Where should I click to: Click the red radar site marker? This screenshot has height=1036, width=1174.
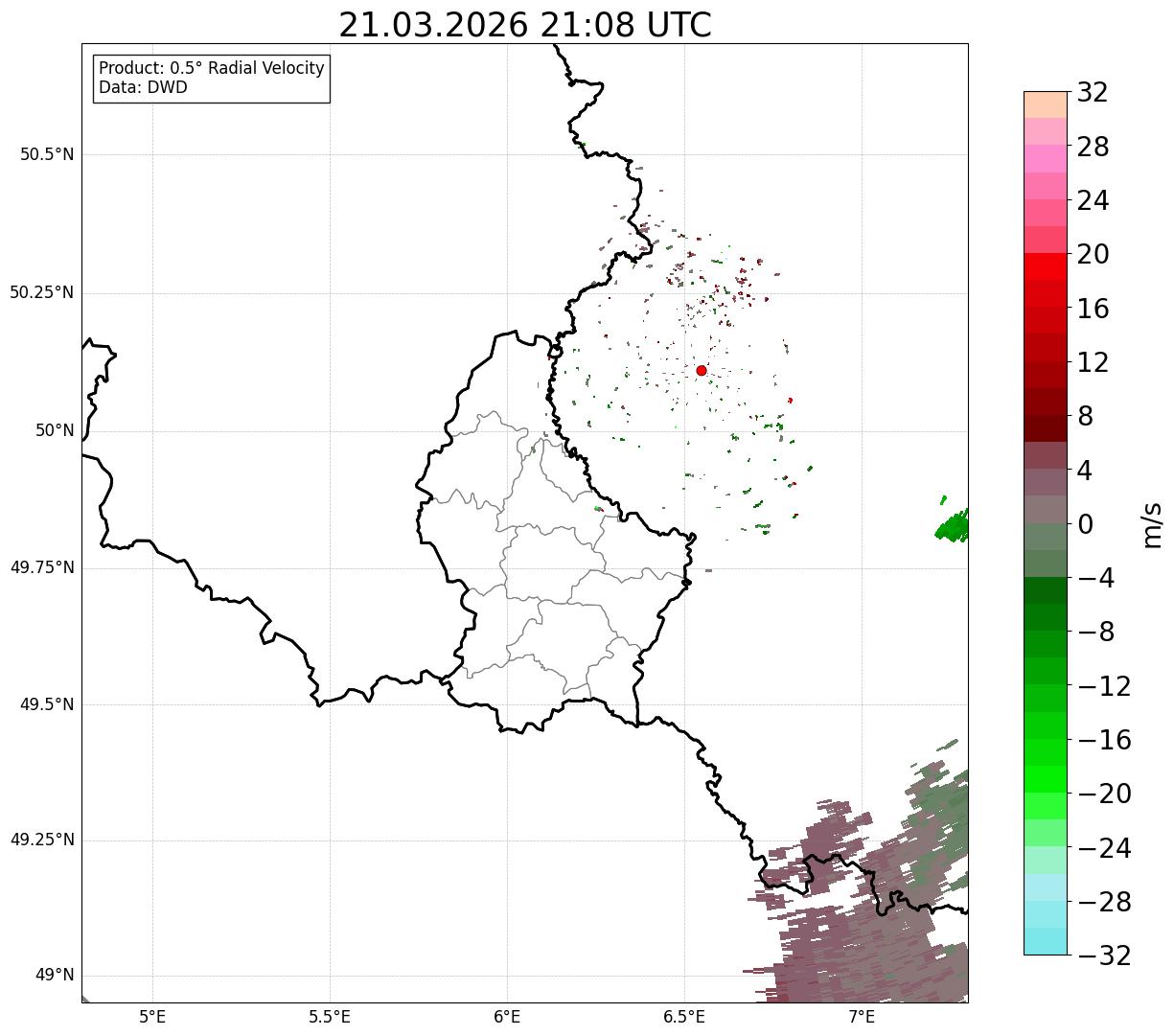(702, 370)
